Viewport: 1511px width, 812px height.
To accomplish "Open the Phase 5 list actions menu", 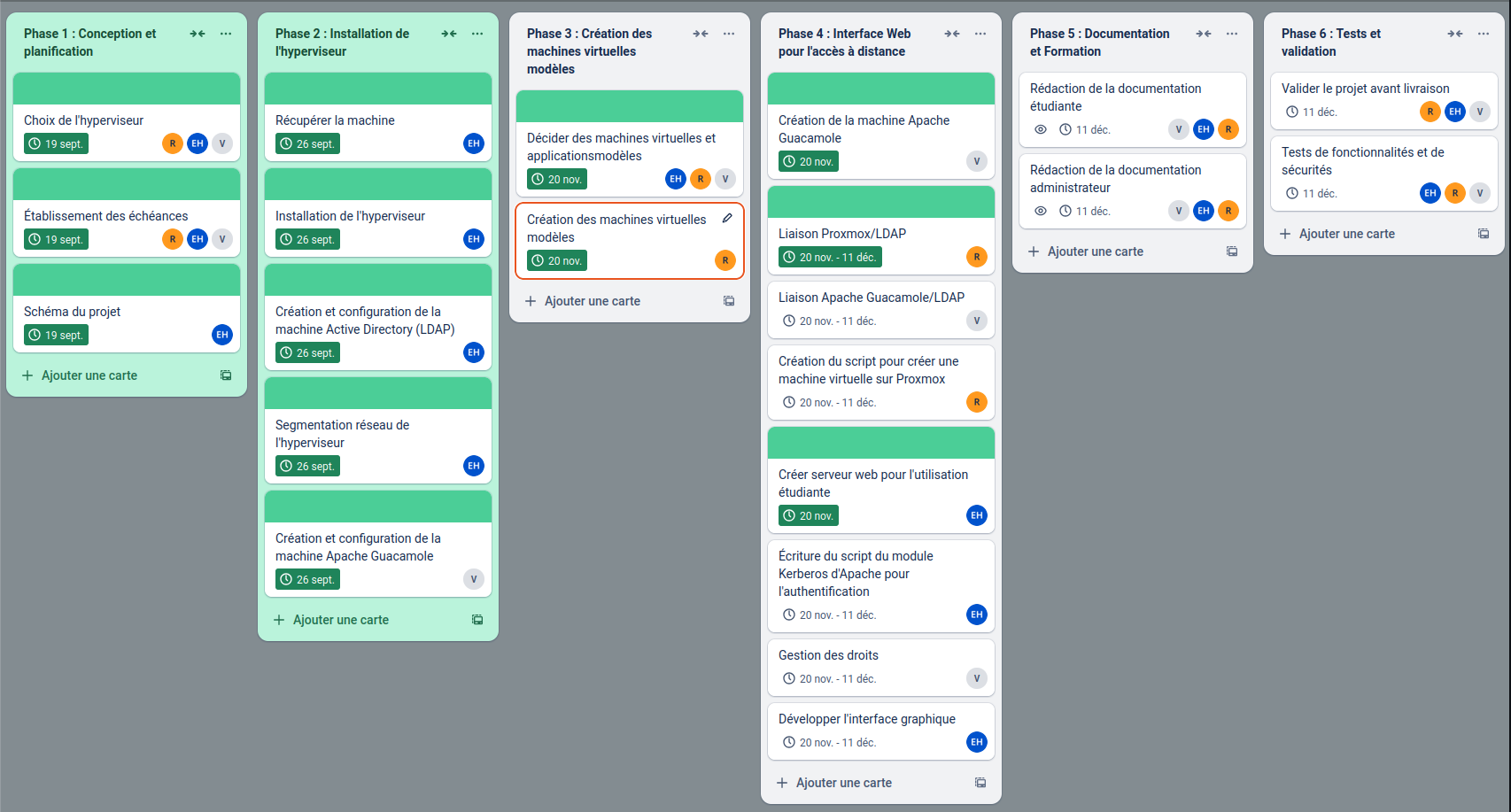I will tap(1232, 34).
